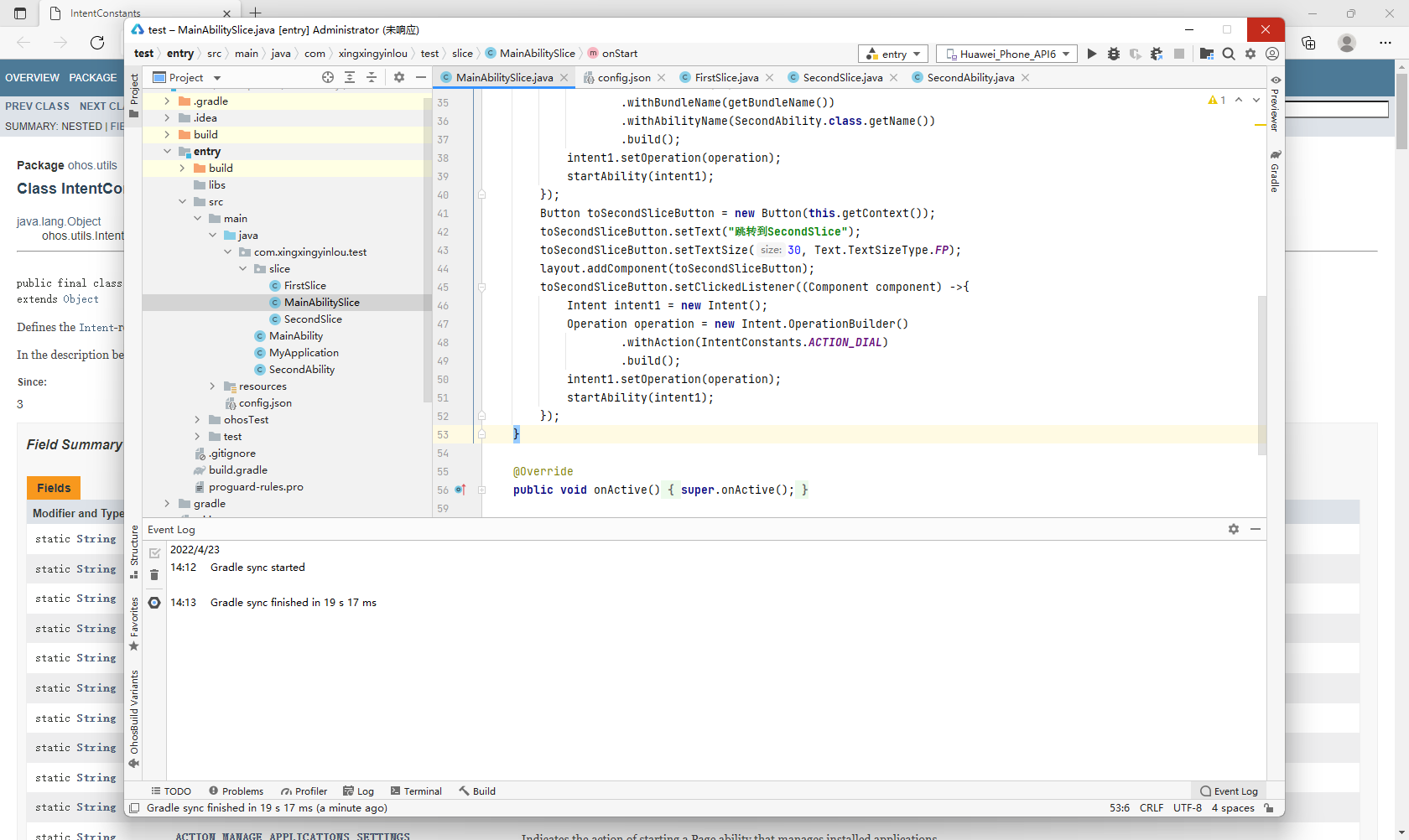The image size is (1409, 840).
Task: Open the Project view type dropdown
Action: (187, 77)
